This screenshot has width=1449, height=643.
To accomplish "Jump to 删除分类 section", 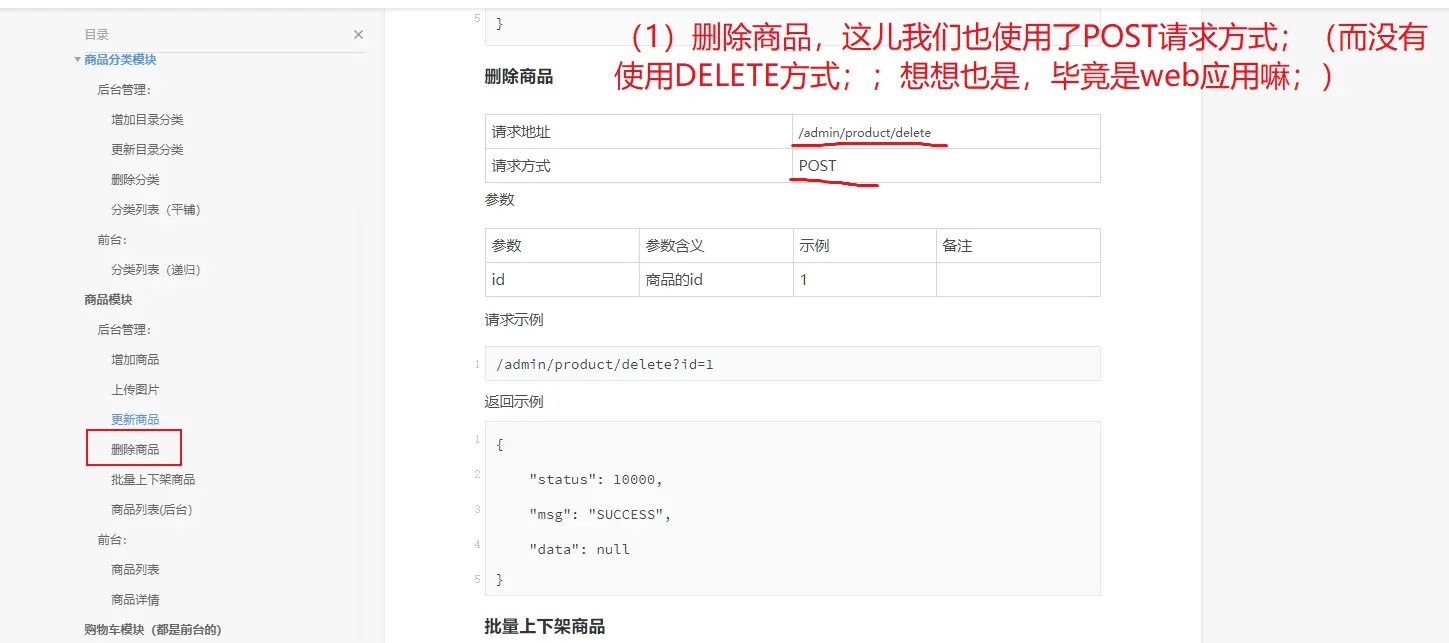I will (135, 180).
